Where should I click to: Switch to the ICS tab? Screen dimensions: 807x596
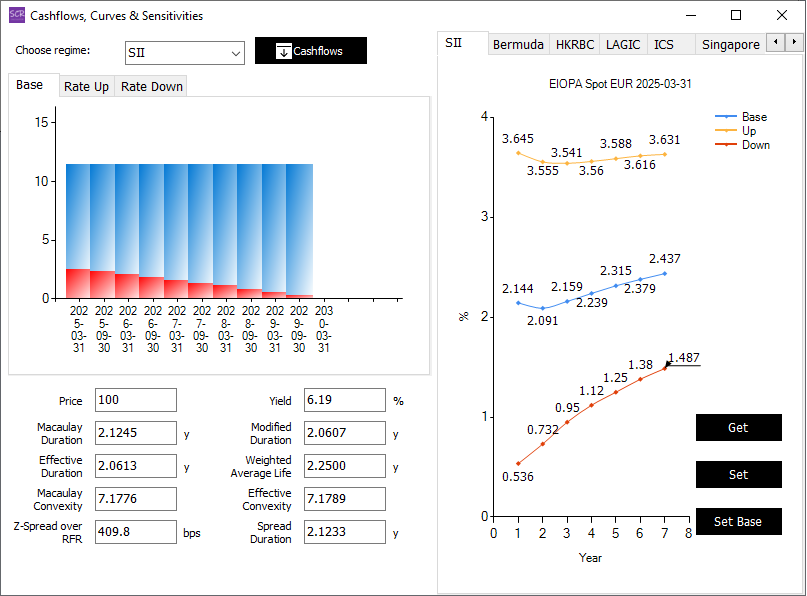pos(663,45)
